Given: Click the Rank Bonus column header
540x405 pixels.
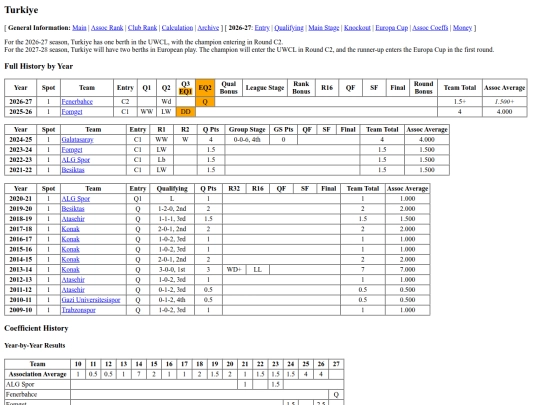Looking at the screenshot, I should pyautogui.click(x=301, y=88).
